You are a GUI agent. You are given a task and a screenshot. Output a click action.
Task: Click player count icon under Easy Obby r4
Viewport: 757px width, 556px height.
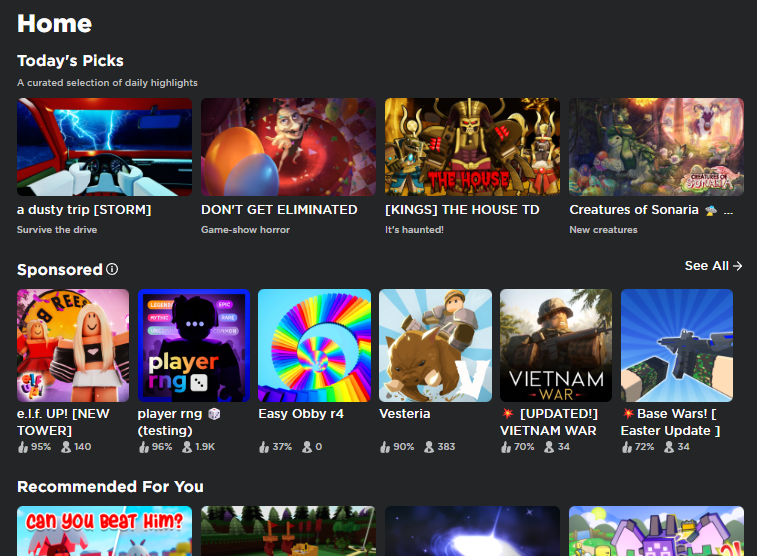coord(307,447)
